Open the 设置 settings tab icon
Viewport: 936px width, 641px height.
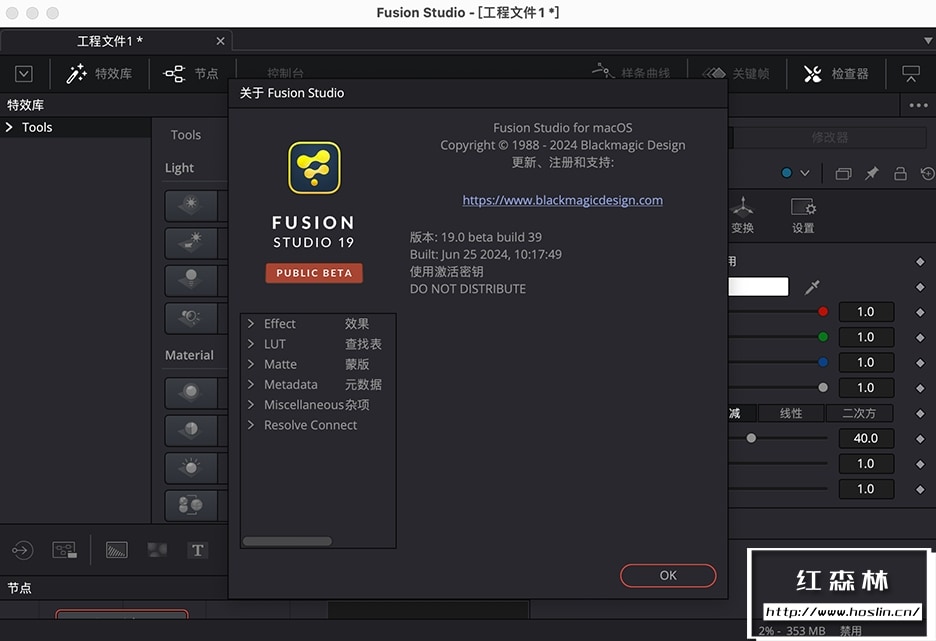(803, 215)
